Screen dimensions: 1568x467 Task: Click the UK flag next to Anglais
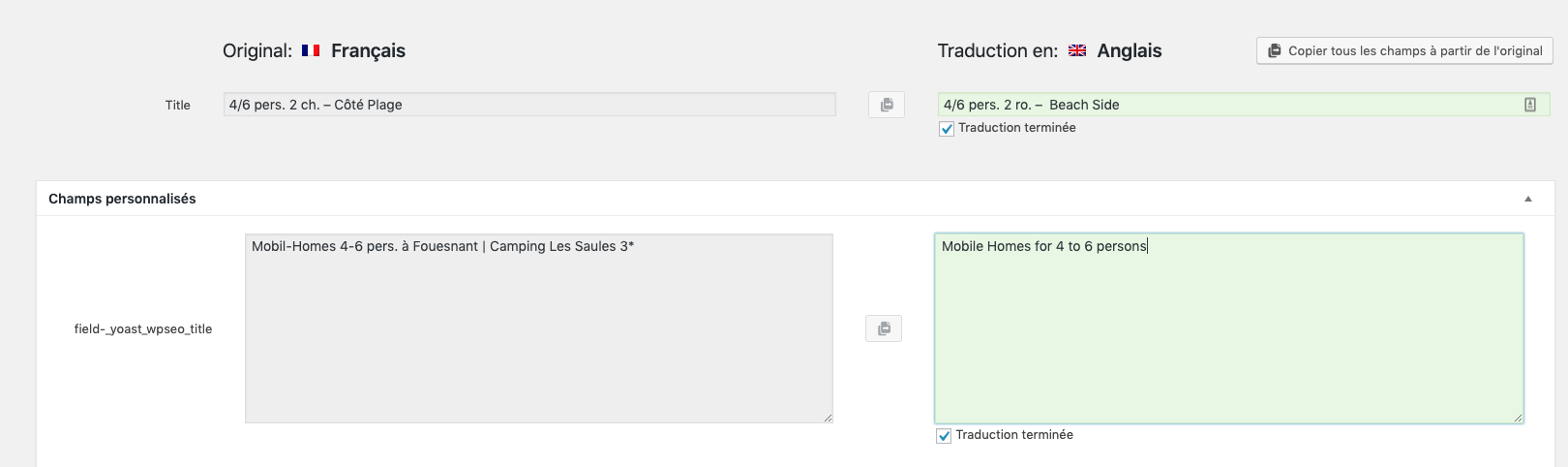pyautogui.click(x=1077, y=50)
